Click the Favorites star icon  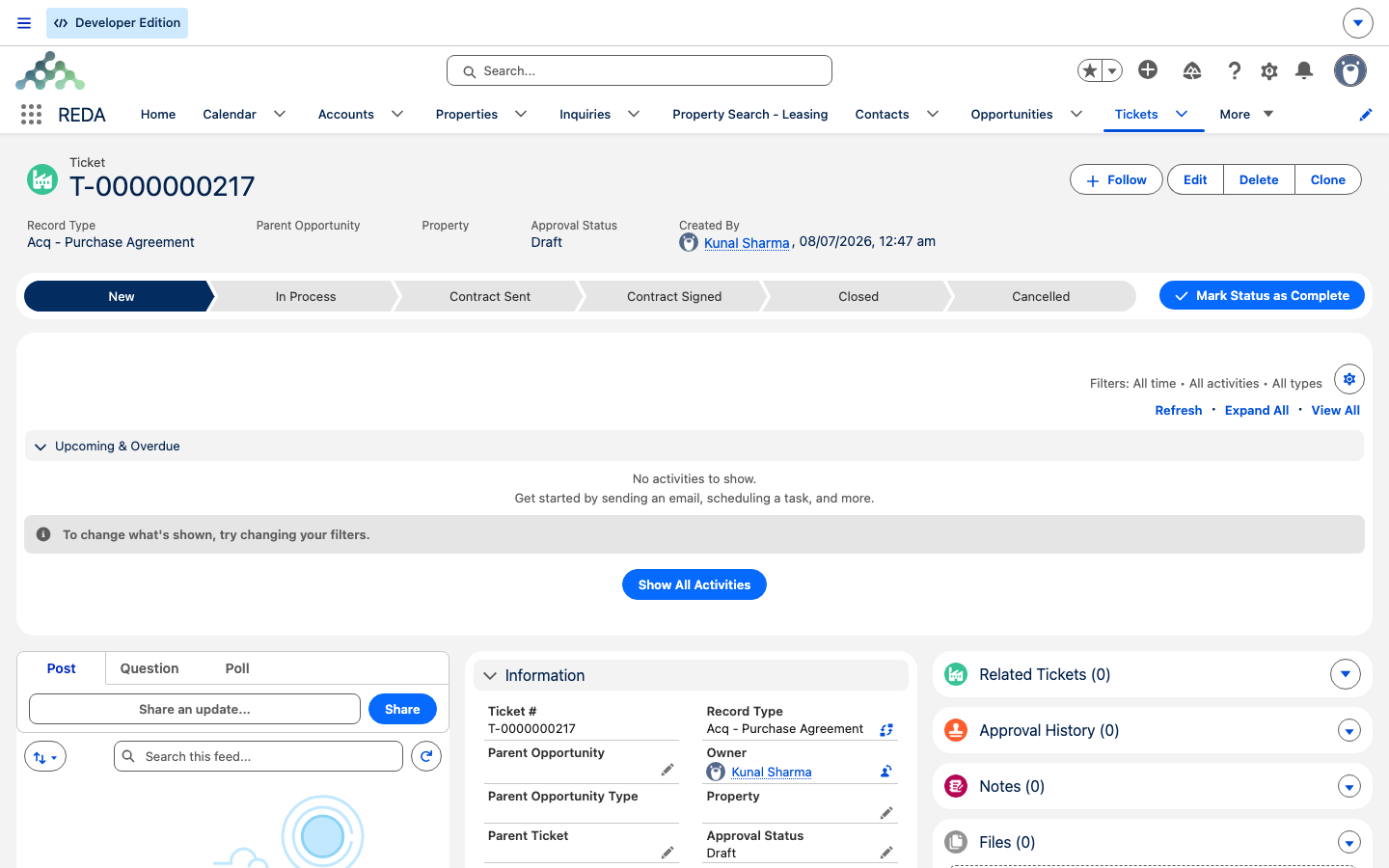tap(1090, 70)
